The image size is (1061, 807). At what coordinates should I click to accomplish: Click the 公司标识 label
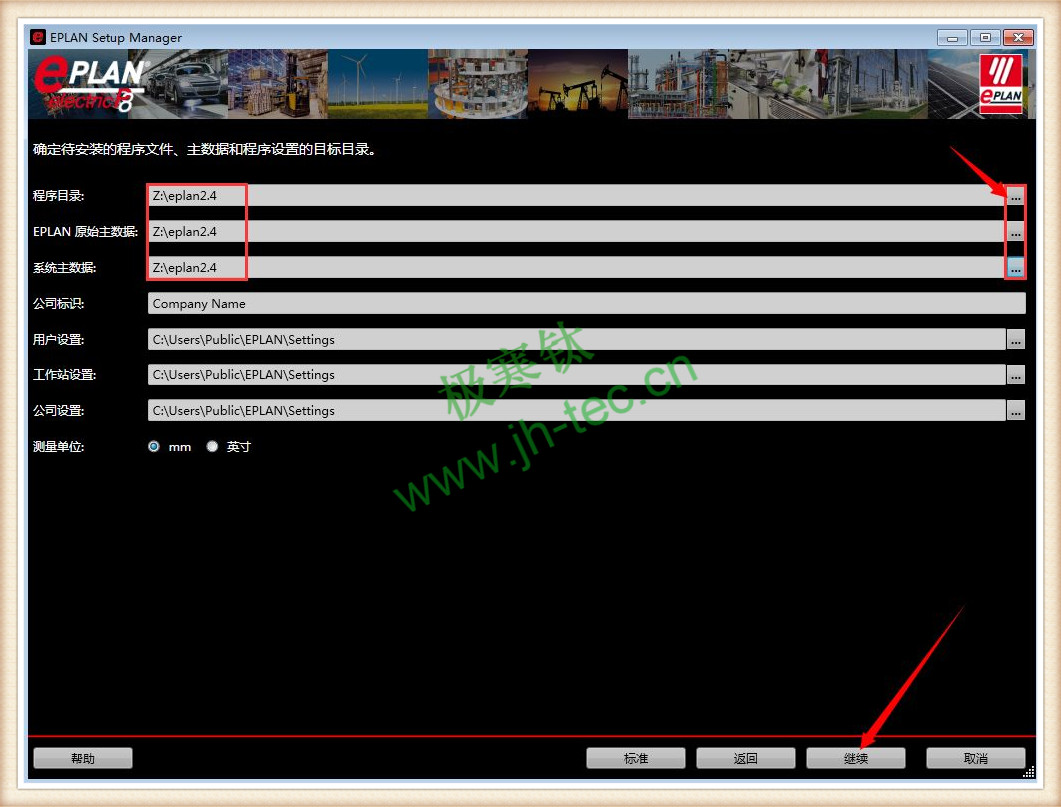point(58,304)
